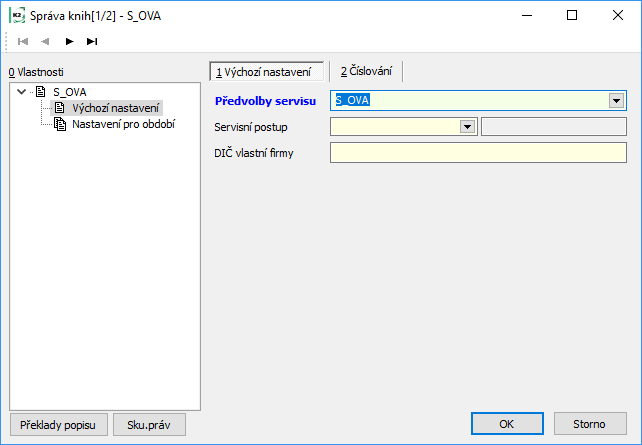Image resolution: width=642 pixels, height=445 pixels.
Task: Click the grey field beside Servisní postup
Action: pyautogui.click(x=553, y=126)
